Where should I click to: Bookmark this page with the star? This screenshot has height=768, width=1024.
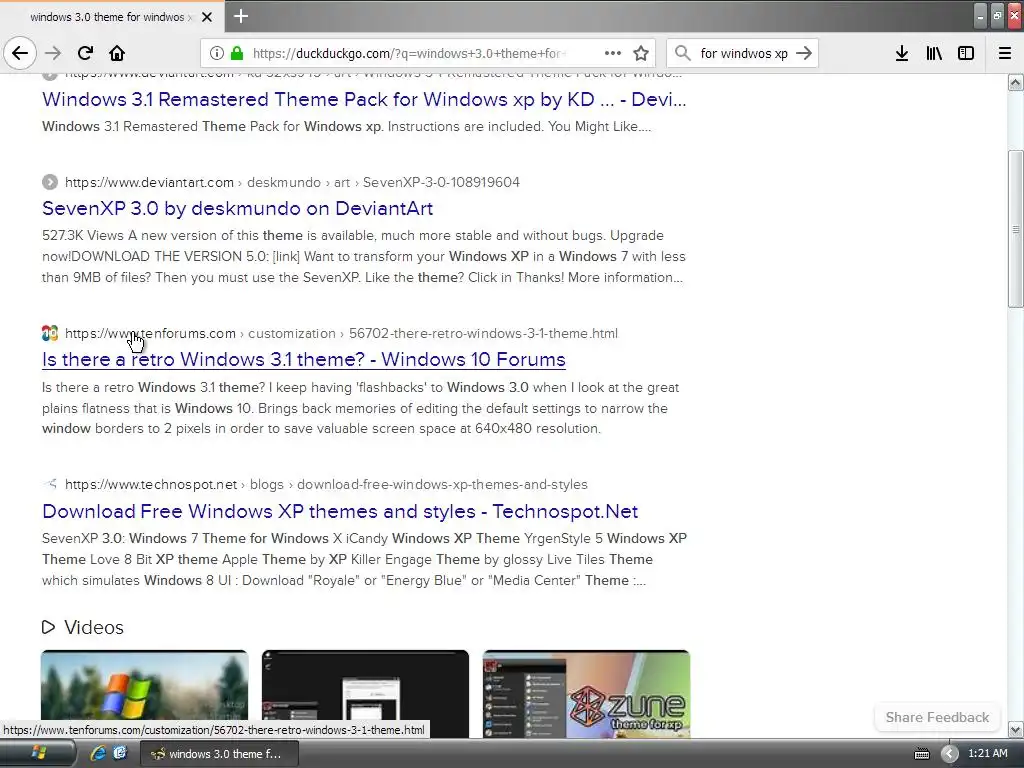[x=641, y=53]
